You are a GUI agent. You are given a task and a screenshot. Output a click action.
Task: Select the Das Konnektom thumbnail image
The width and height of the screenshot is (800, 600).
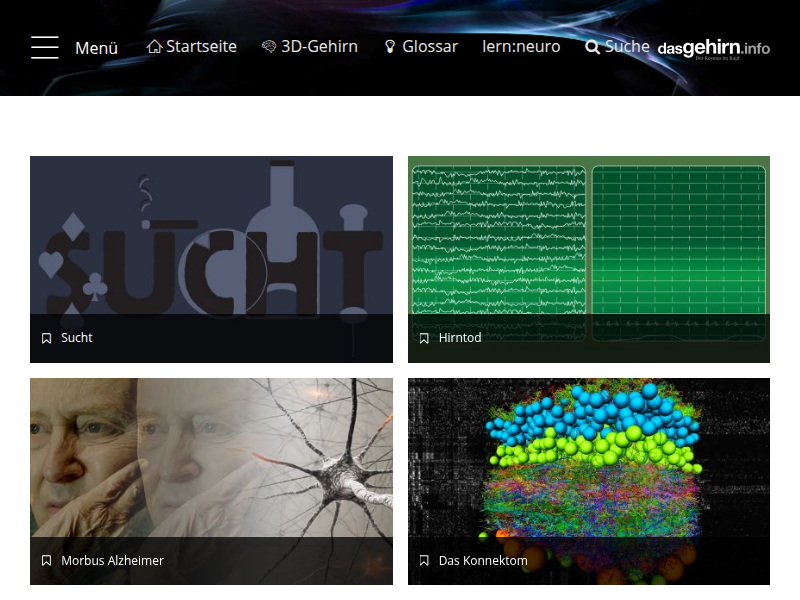pos(589,457)
